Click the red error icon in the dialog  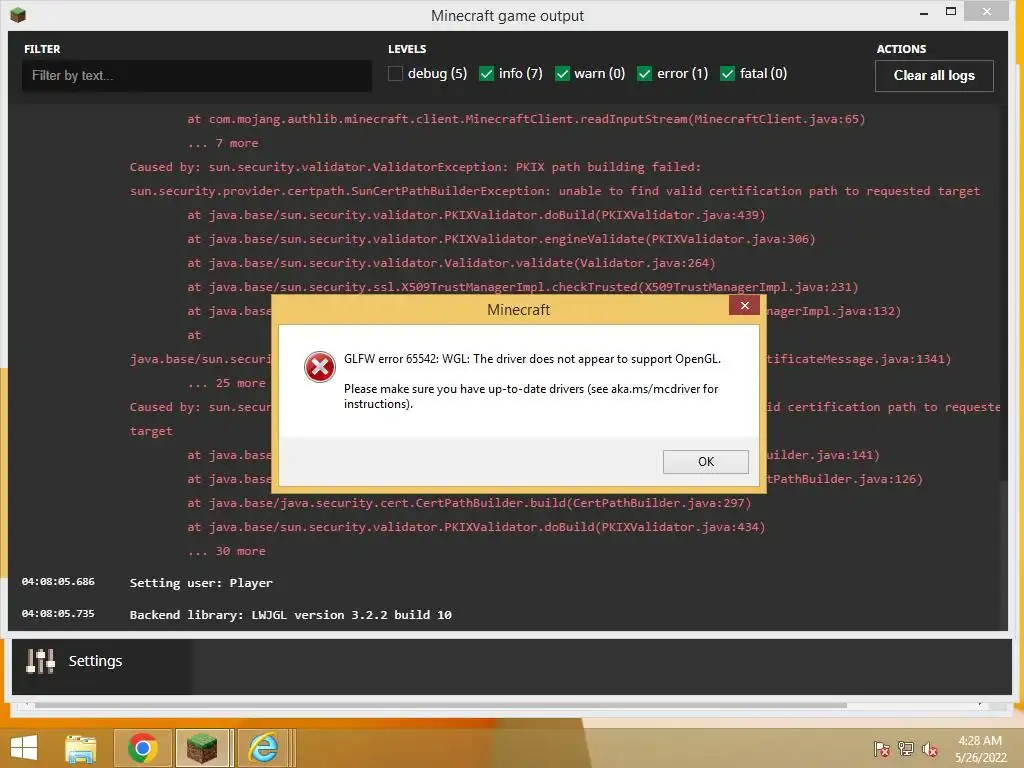click(x=320, y=367)
